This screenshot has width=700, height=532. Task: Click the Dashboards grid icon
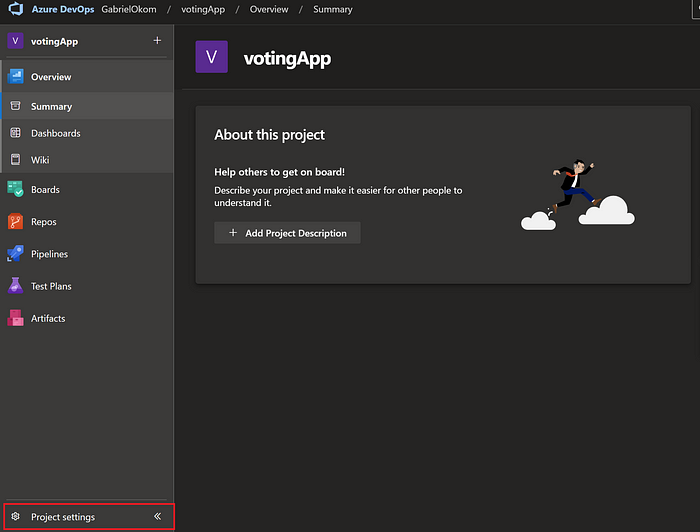point(15,133)
